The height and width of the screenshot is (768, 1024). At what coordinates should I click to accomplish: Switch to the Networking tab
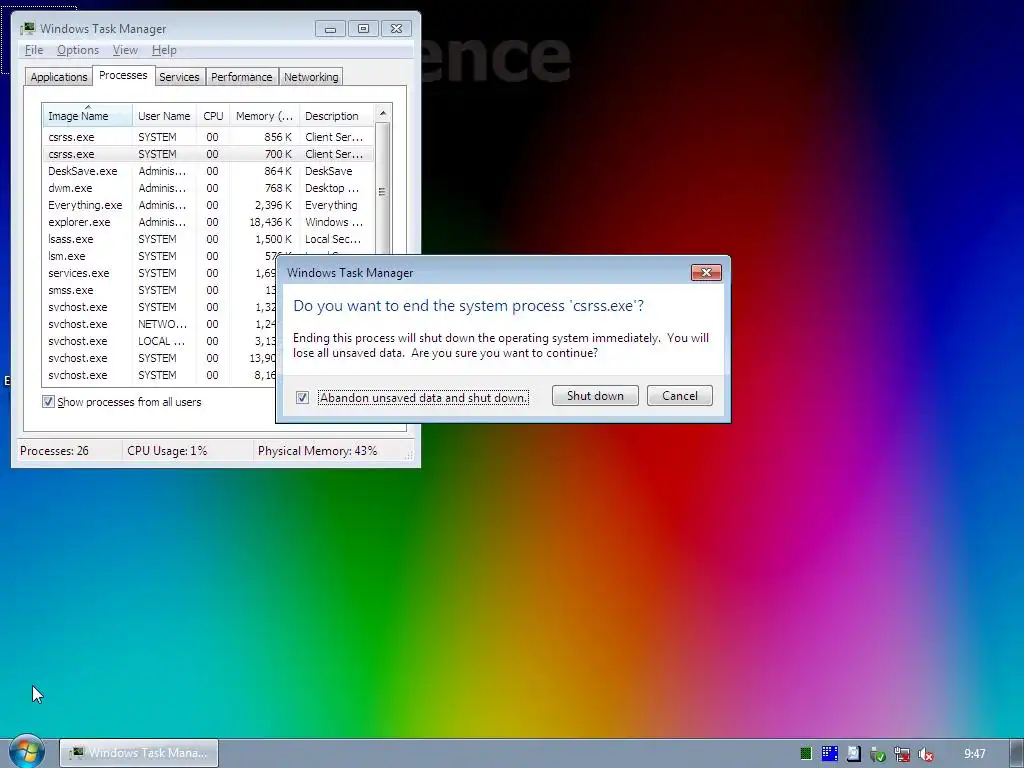coord(311,77)
